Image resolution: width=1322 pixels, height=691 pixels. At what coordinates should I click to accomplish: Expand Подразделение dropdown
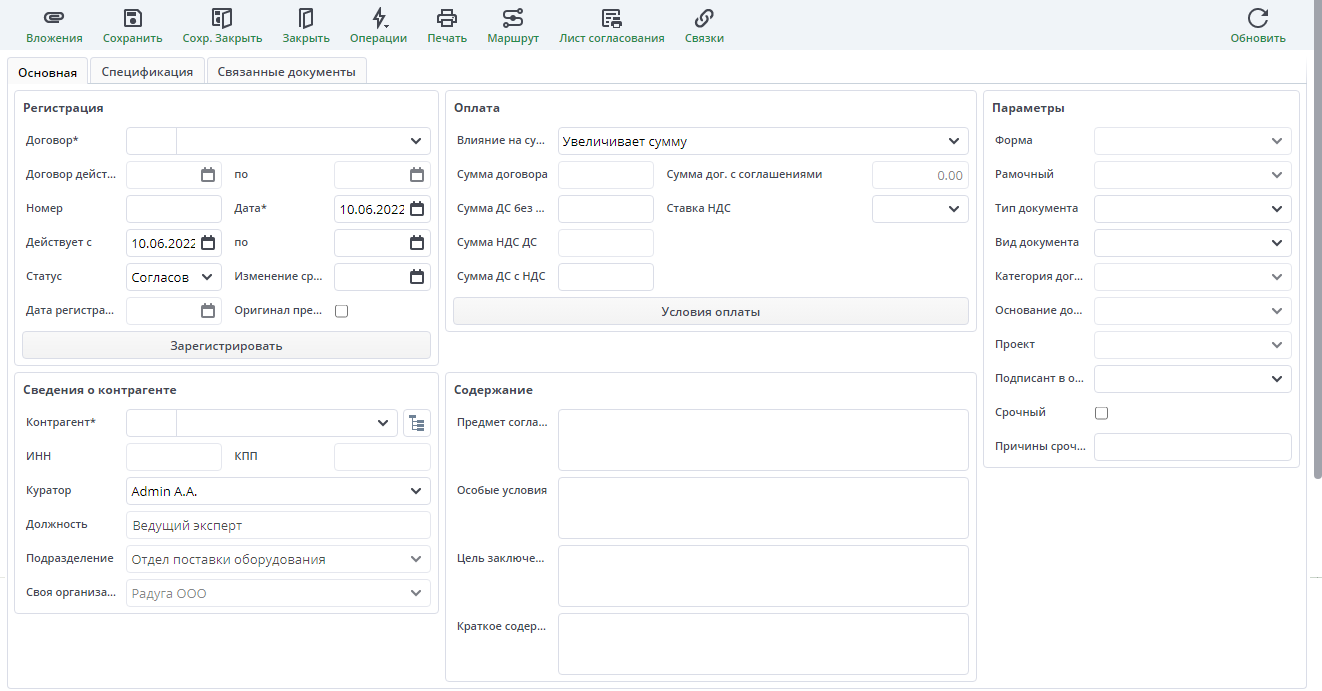(x=416, y=560)
